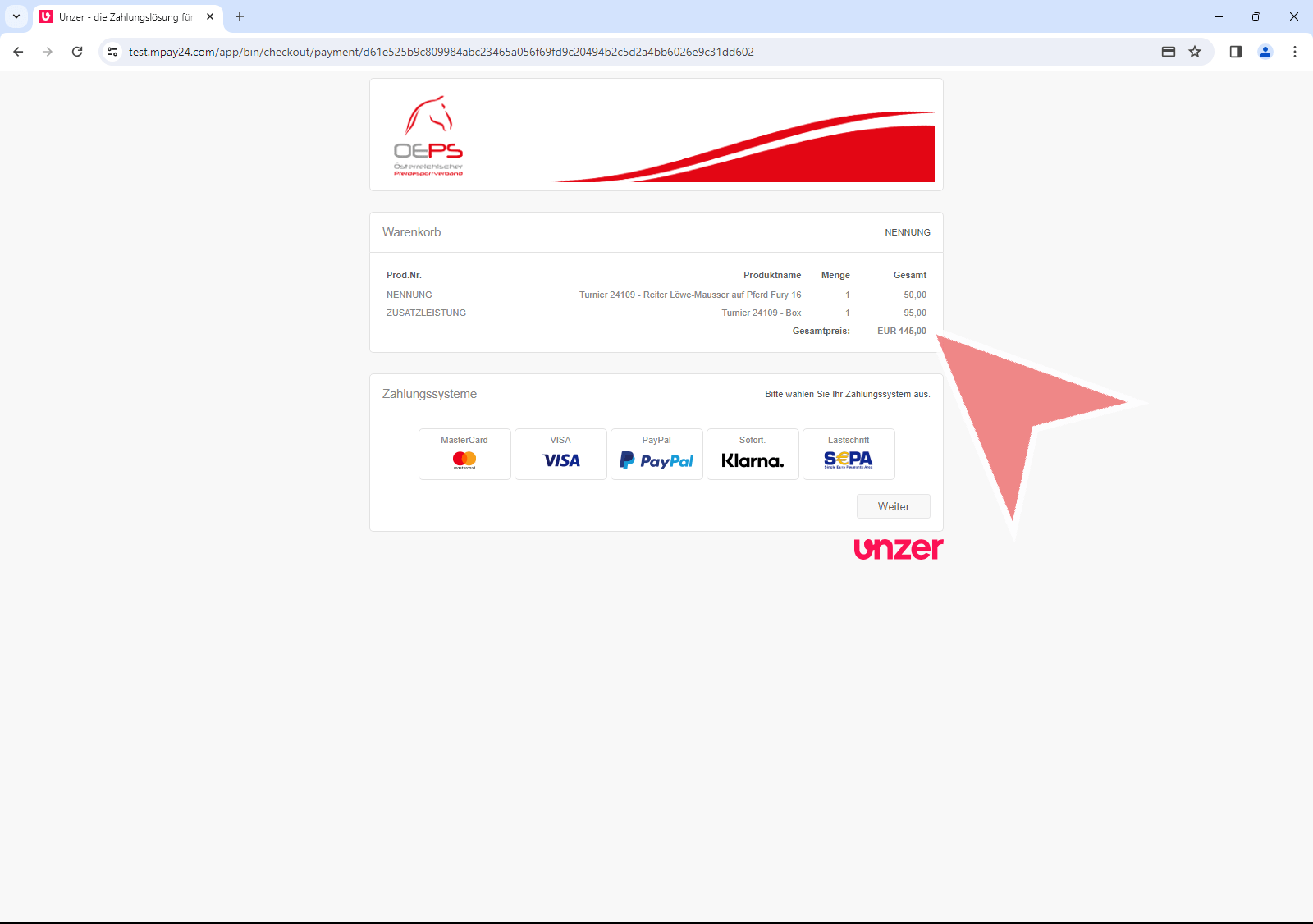Select Klarna Sofort payment

pos(753,454)
